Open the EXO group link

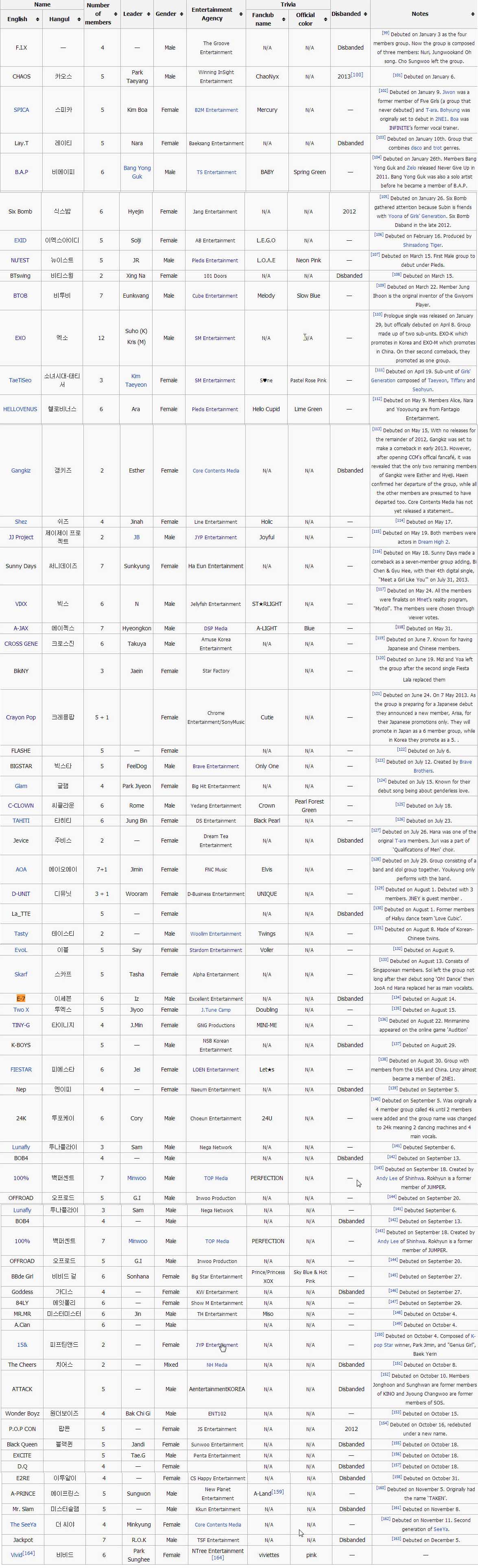pos(20,338)
